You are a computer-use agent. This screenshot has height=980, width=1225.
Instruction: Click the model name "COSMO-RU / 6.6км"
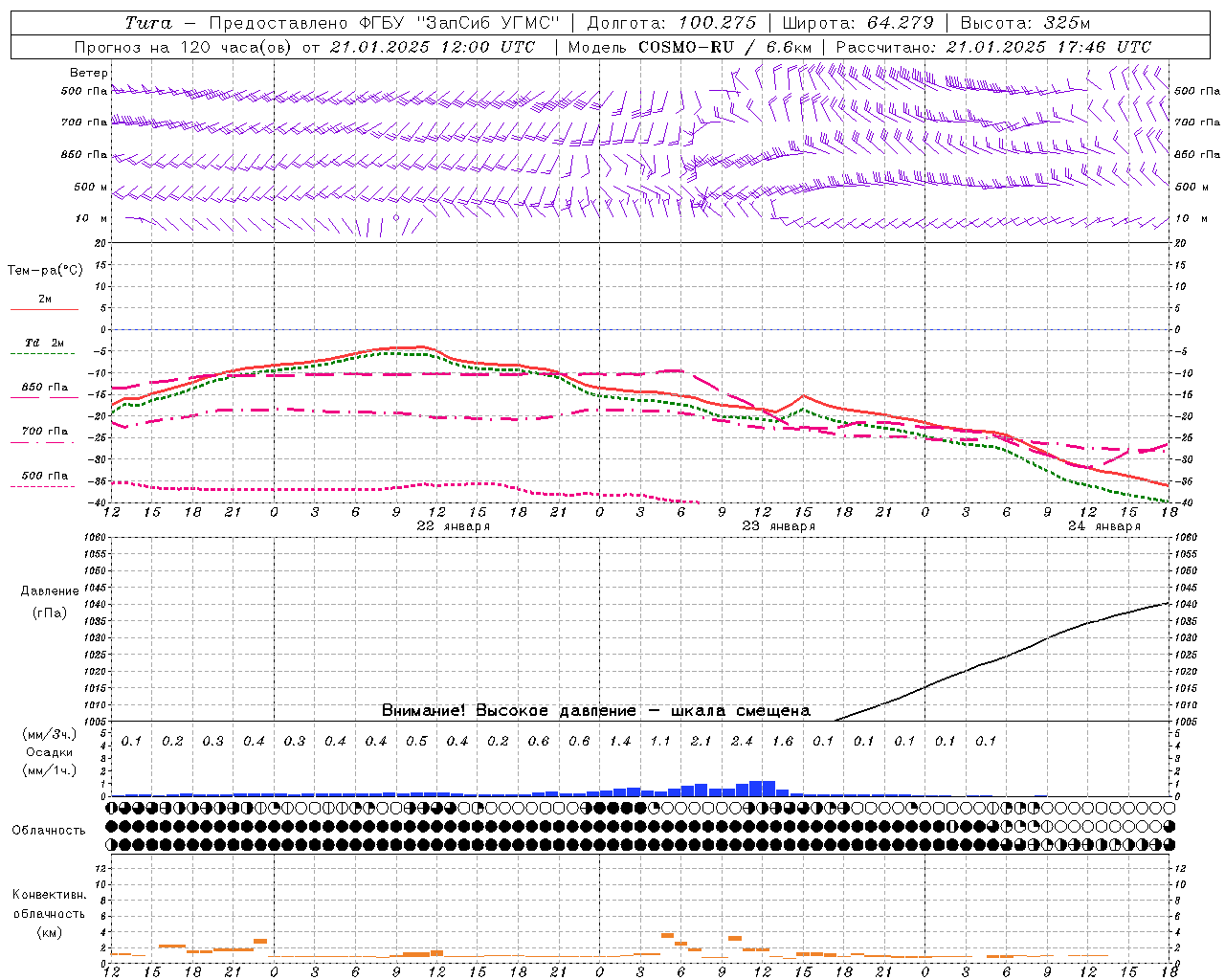(724, 47)
